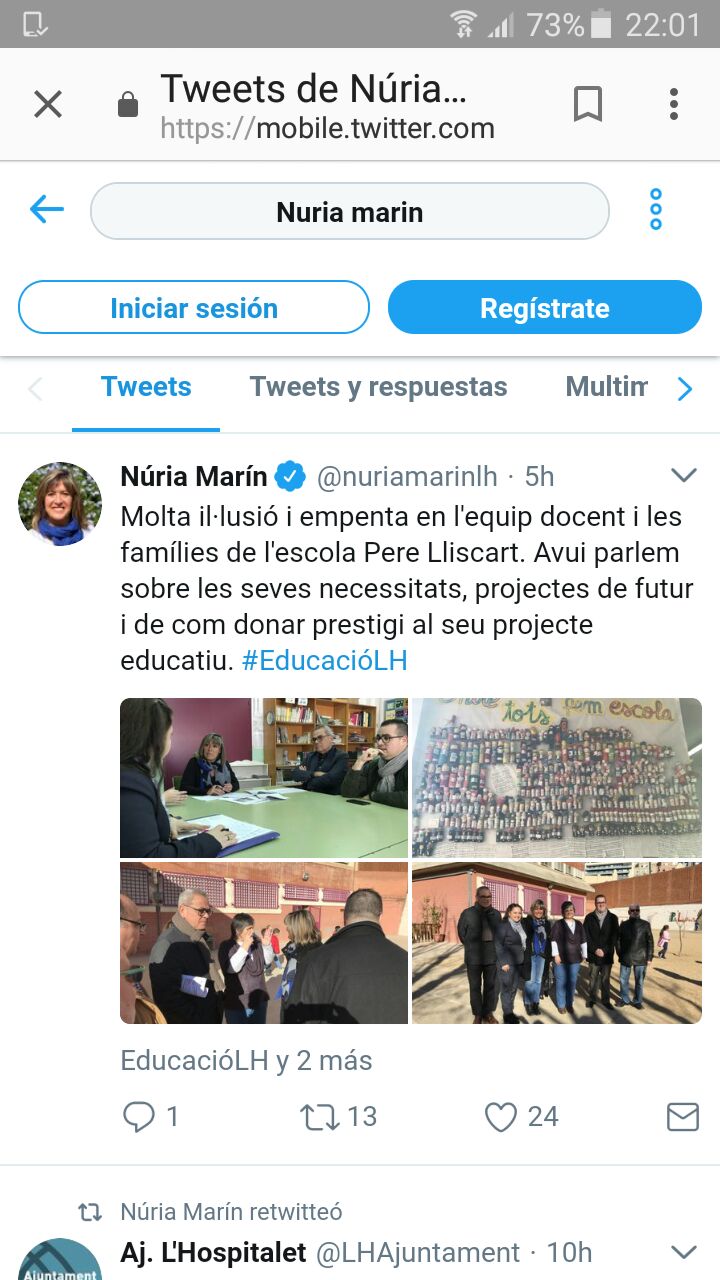Open the meeting room photo thumbnail

[264, 778]
